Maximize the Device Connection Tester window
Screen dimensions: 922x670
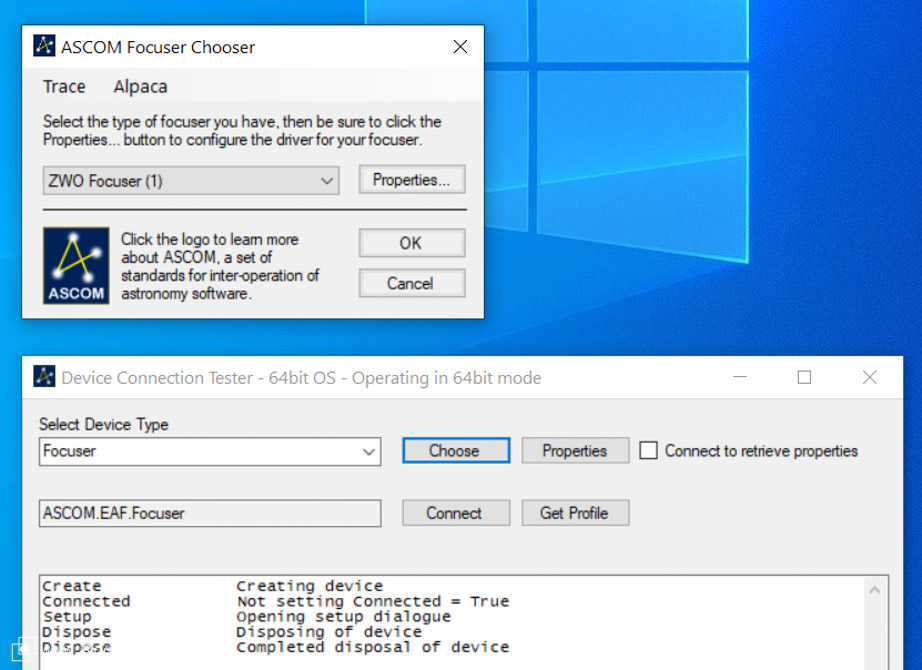pos(804,377)
